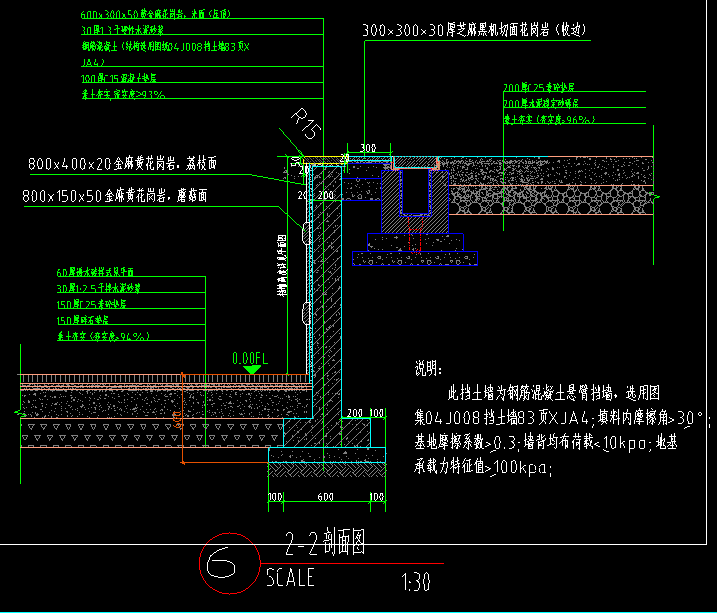
Task: Select the 1:30 scale value text
Action: tap(416, 582)
